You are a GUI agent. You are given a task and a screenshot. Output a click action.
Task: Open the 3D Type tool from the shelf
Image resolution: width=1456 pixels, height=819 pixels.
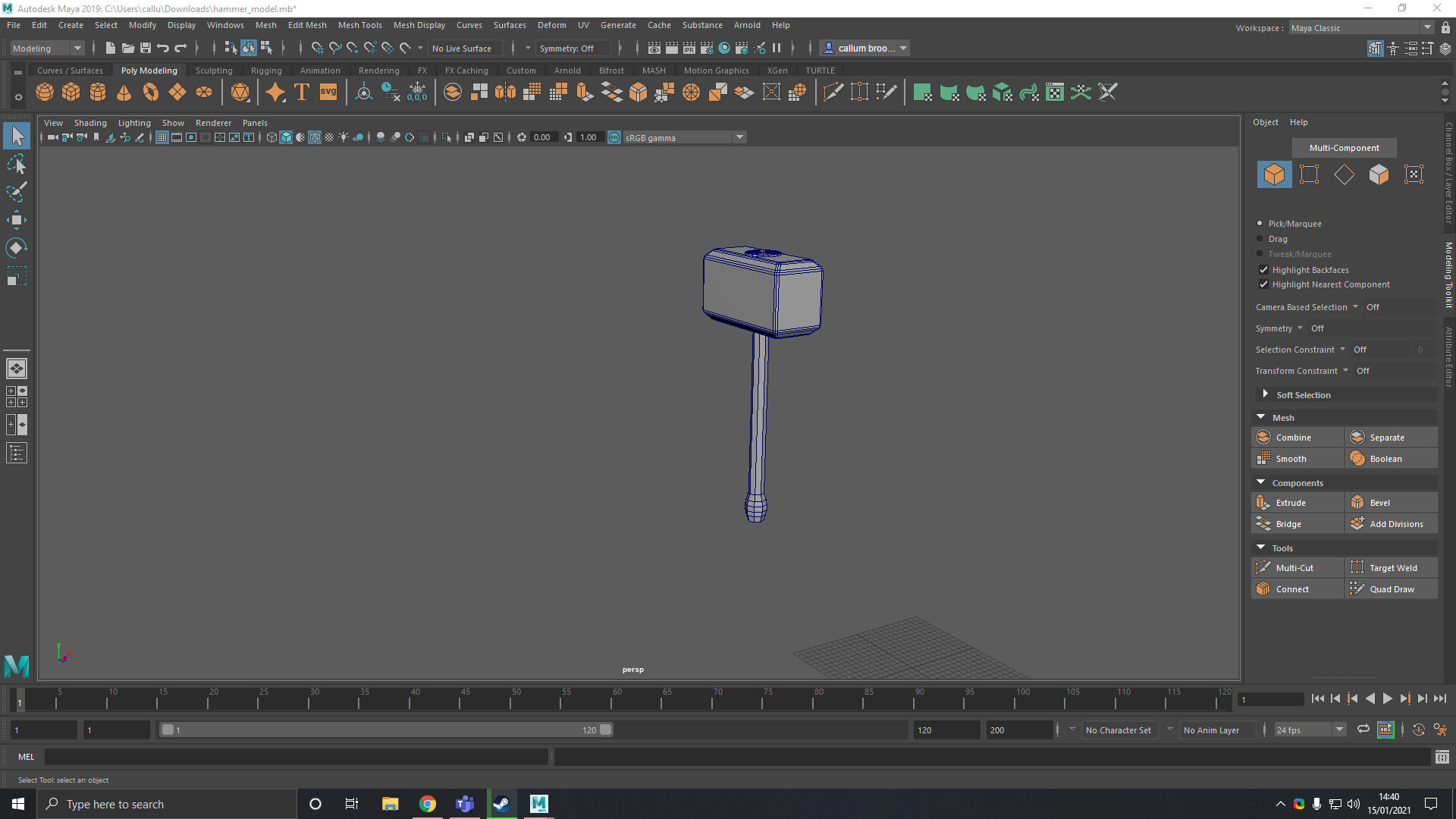click(x=300, y=92)
